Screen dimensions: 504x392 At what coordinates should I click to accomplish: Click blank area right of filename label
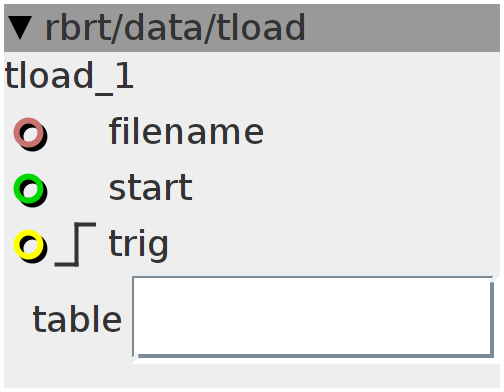click(x=380, y=133)
